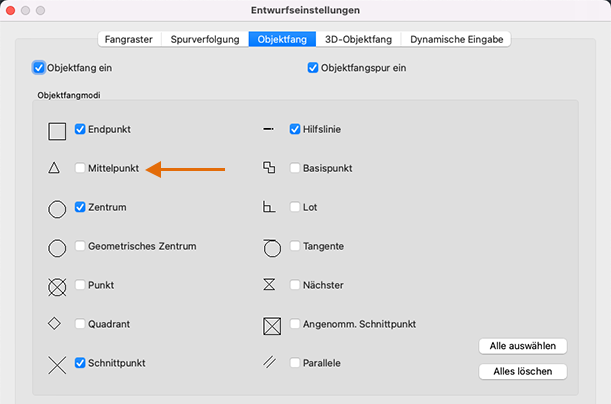
Task: Toggle the Objektfangspur ein checkbox
Action: pyautogui.click(x=314, y=68)
